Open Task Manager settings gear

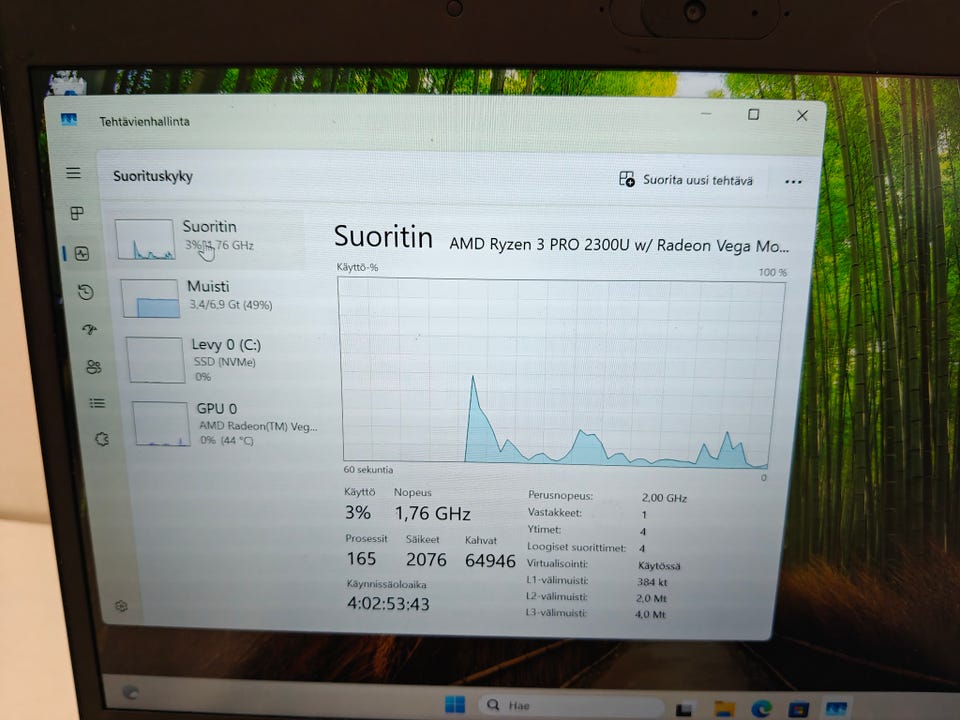click(x=121, y=606)
